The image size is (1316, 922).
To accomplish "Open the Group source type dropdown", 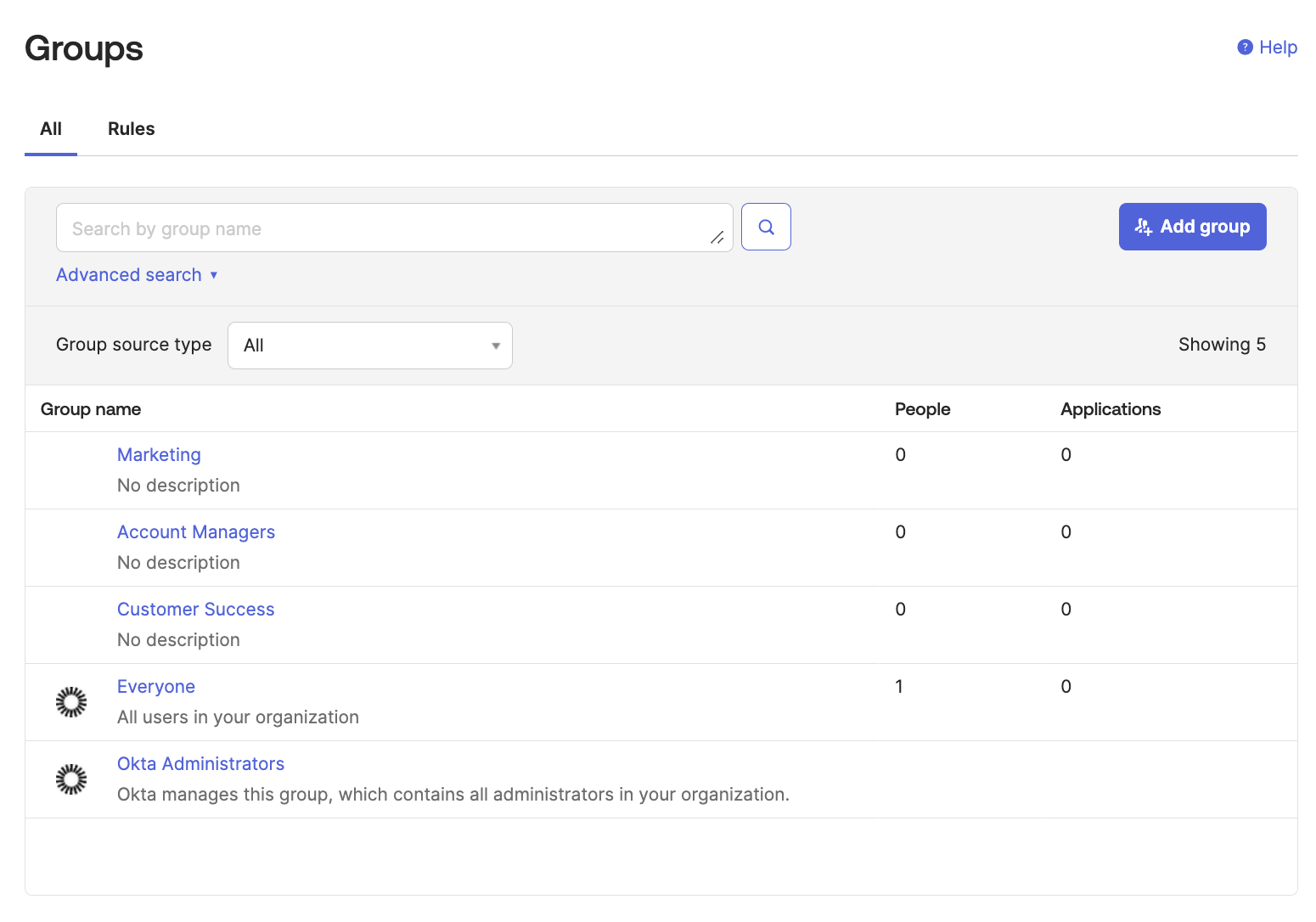I will coord(370,346).
